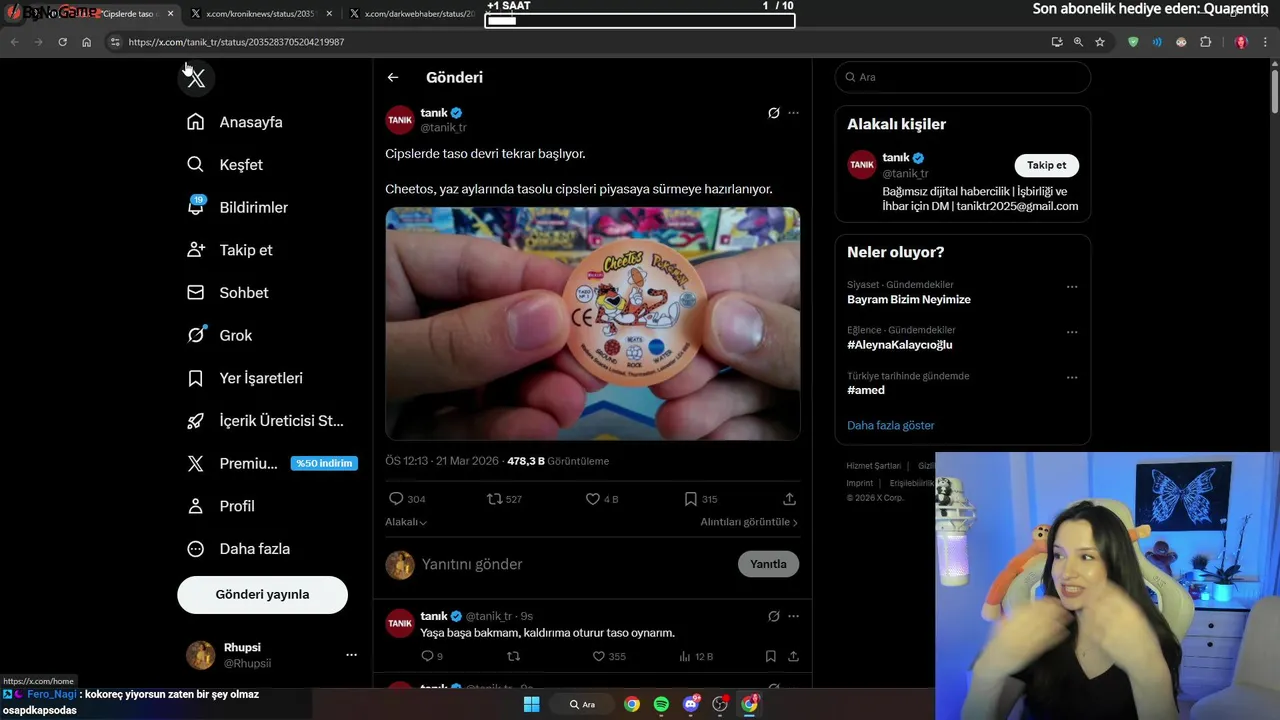Click the Yanıtla button
Screen dimensions: 1280x720
pos(768,564)
